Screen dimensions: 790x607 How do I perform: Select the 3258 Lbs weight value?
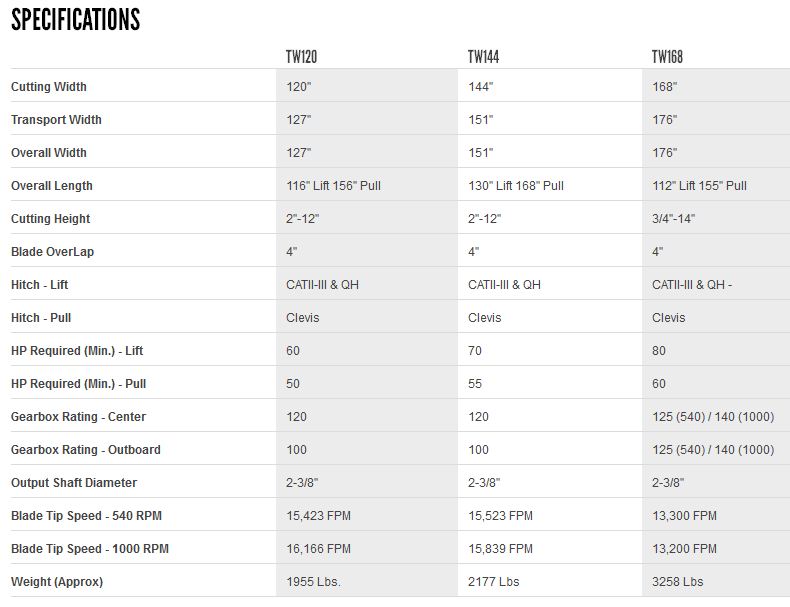[677, 582]
